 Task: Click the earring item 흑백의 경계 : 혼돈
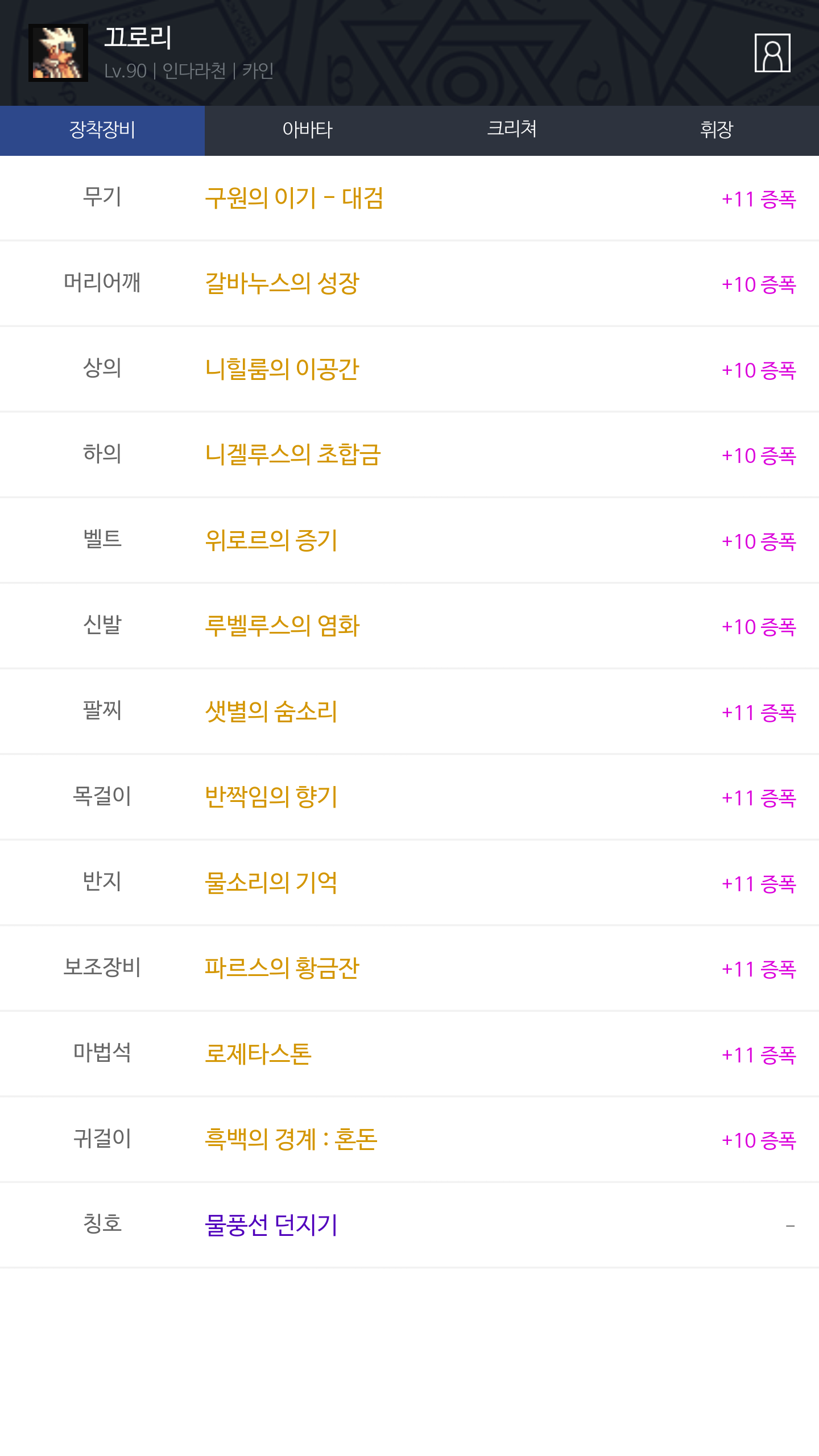tap(291, 1140)
